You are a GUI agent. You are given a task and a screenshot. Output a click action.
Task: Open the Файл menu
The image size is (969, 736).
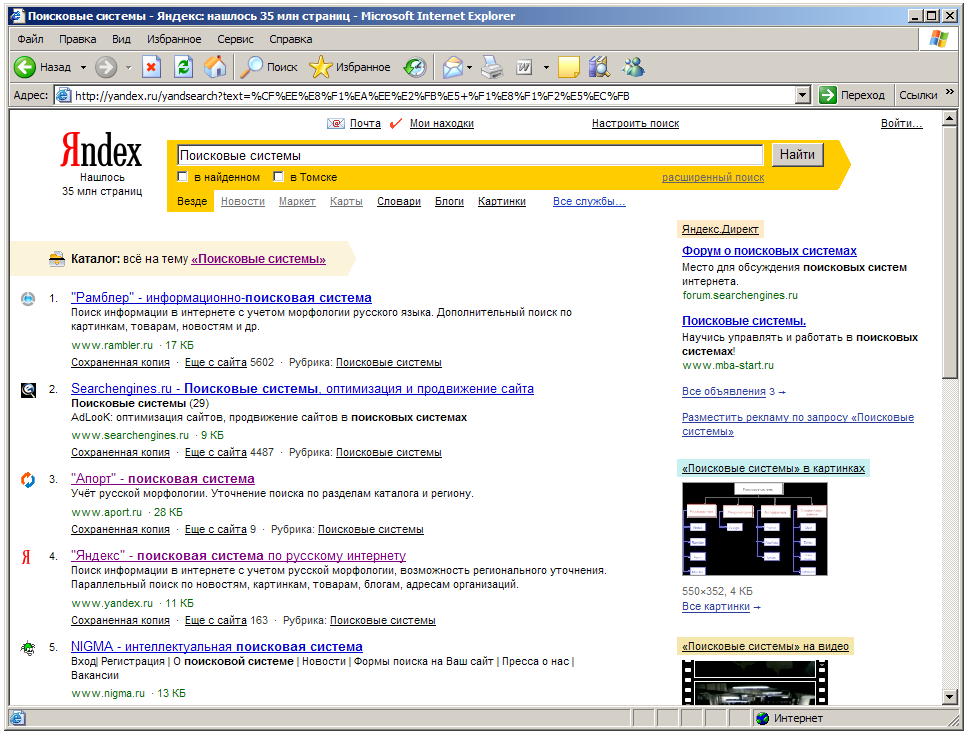pyautogui.click(x=30, y=39)
